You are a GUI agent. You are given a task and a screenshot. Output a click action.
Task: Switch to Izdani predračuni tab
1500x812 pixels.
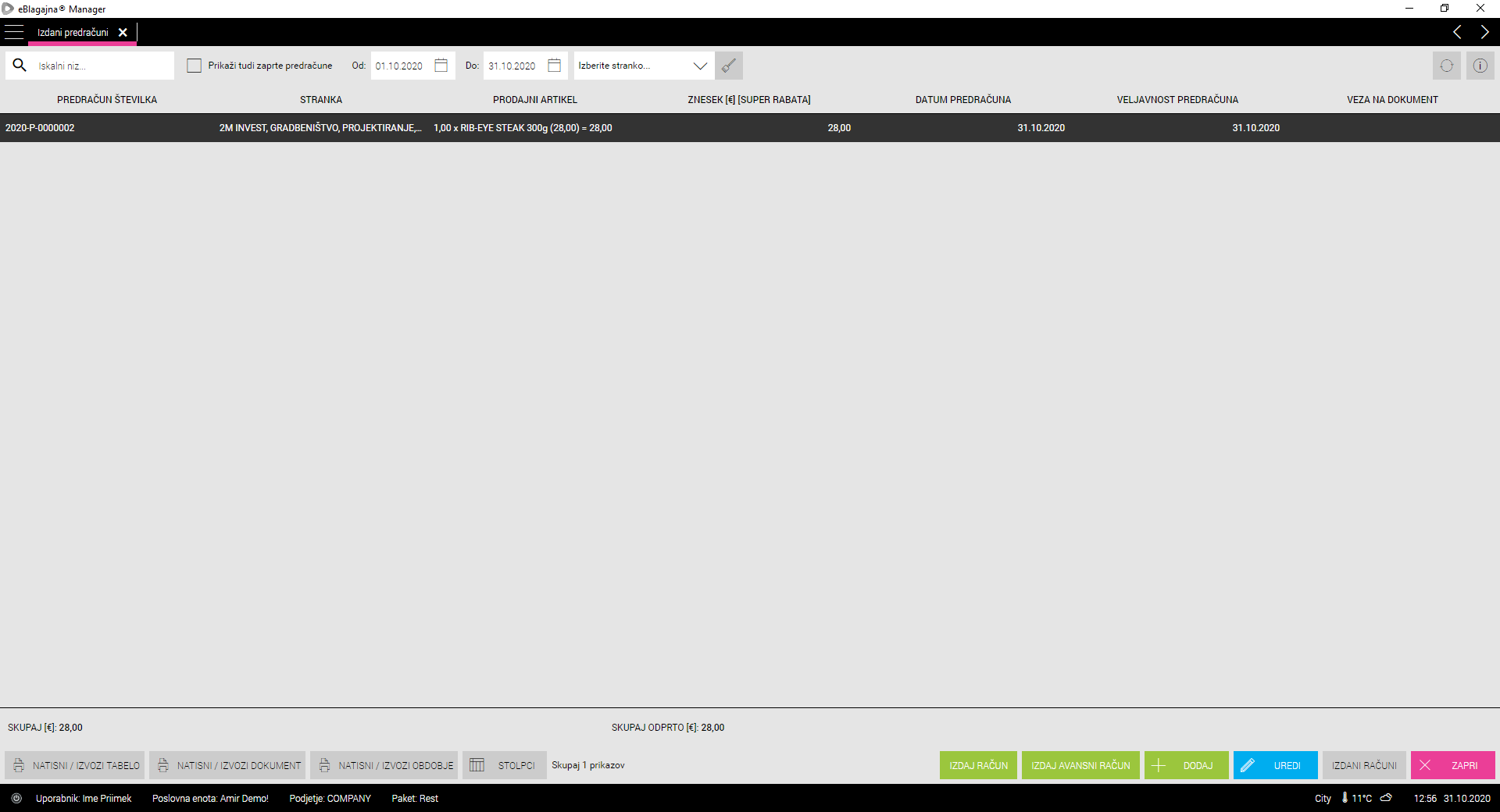[73, 32]
